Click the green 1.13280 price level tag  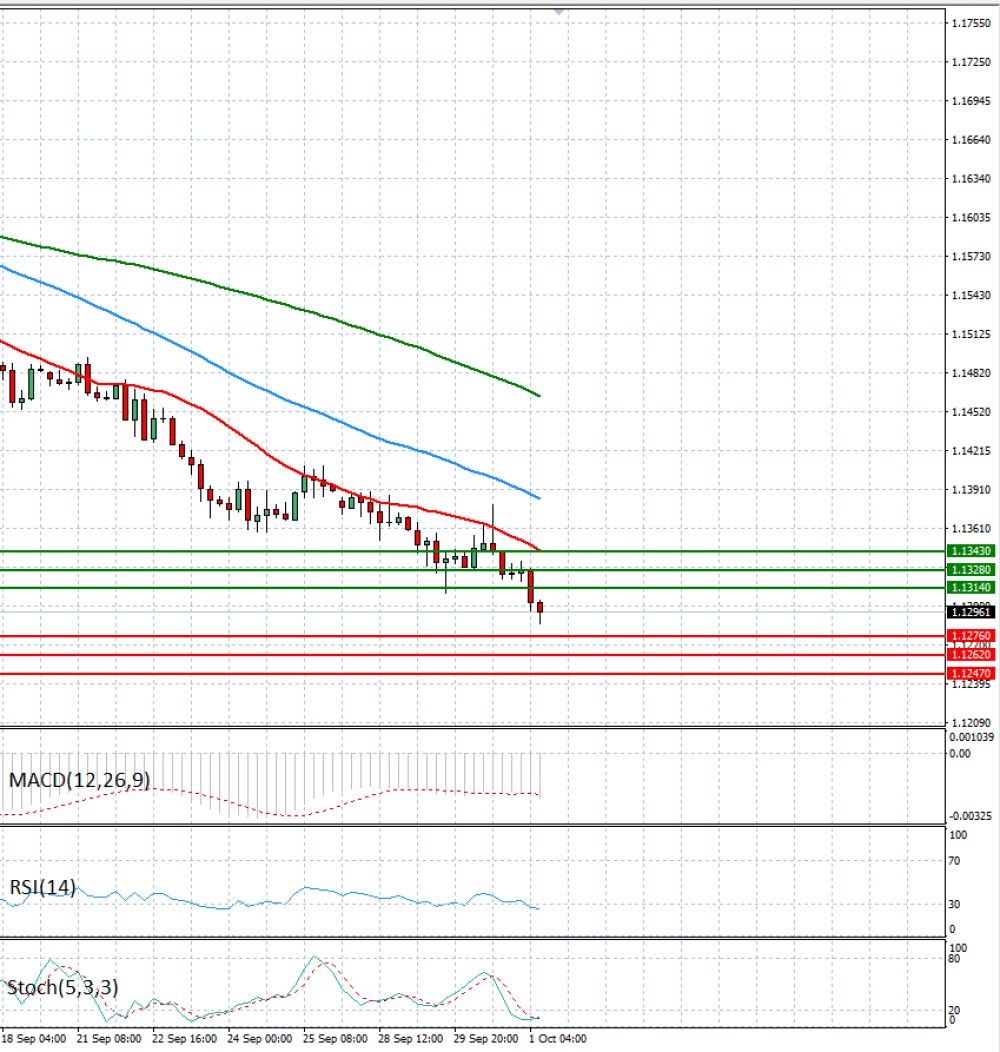970,570
